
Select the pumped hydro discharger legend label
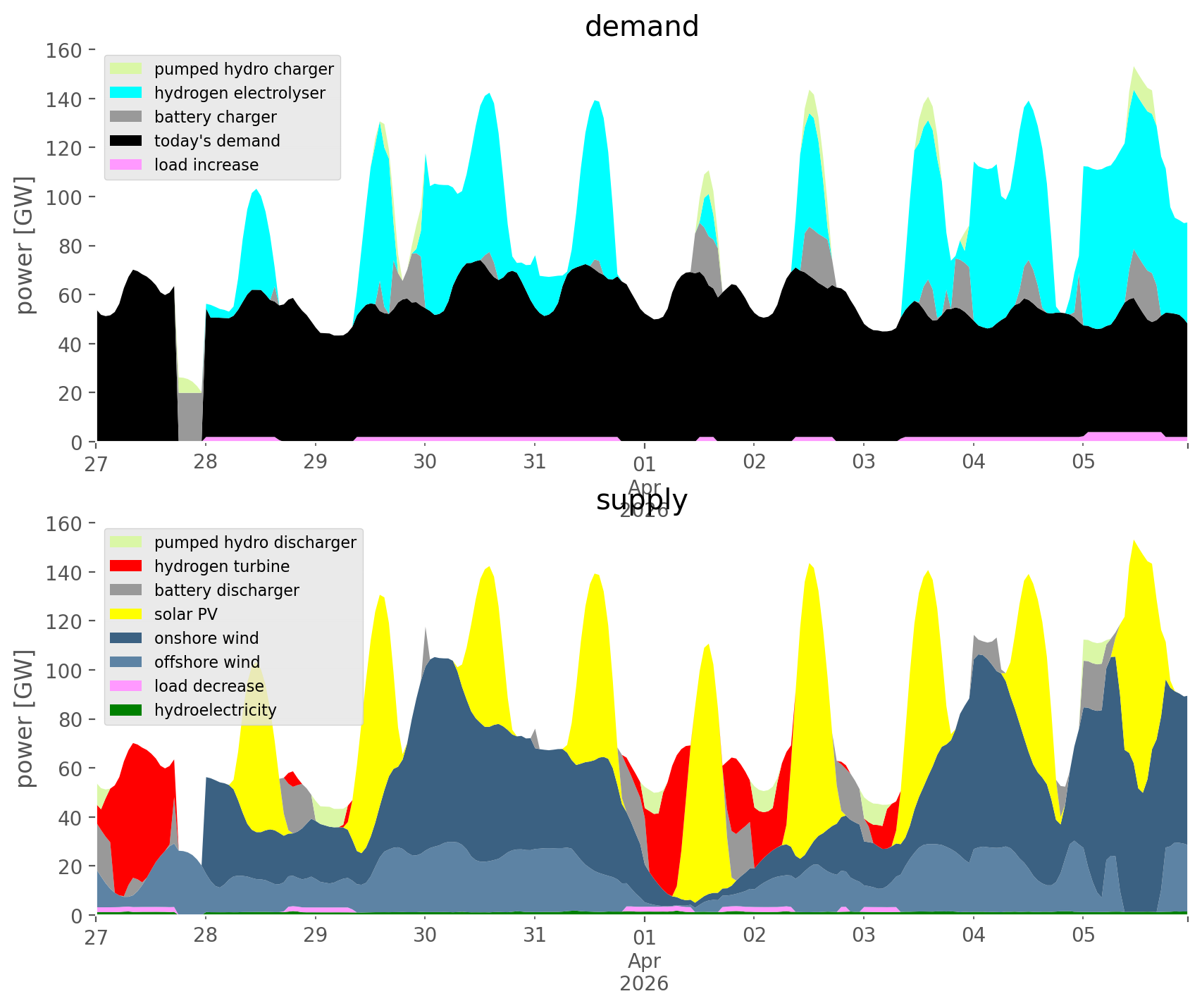[x=255, y=542]
